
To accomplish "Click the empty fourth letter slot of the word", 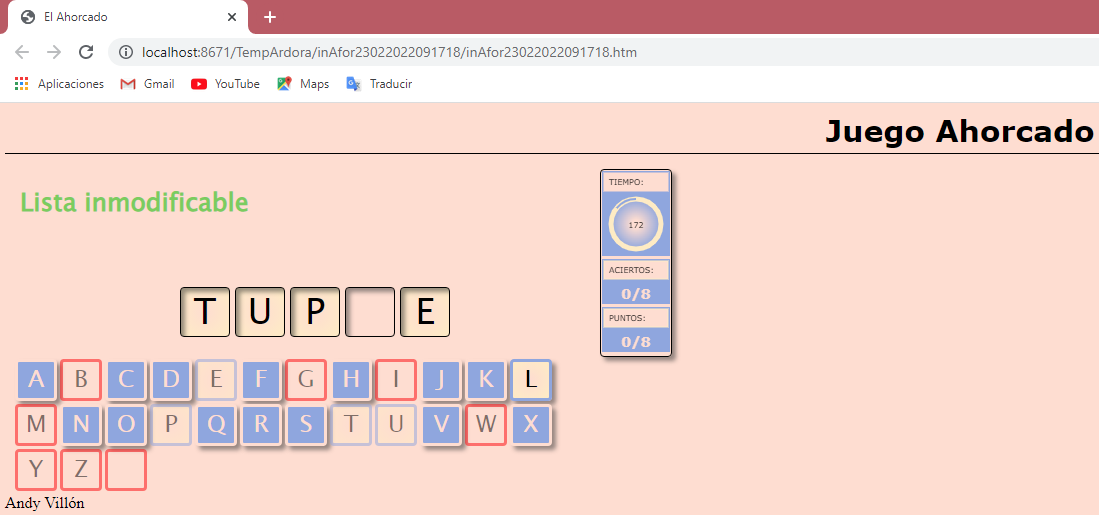I will tap(370, 312).
